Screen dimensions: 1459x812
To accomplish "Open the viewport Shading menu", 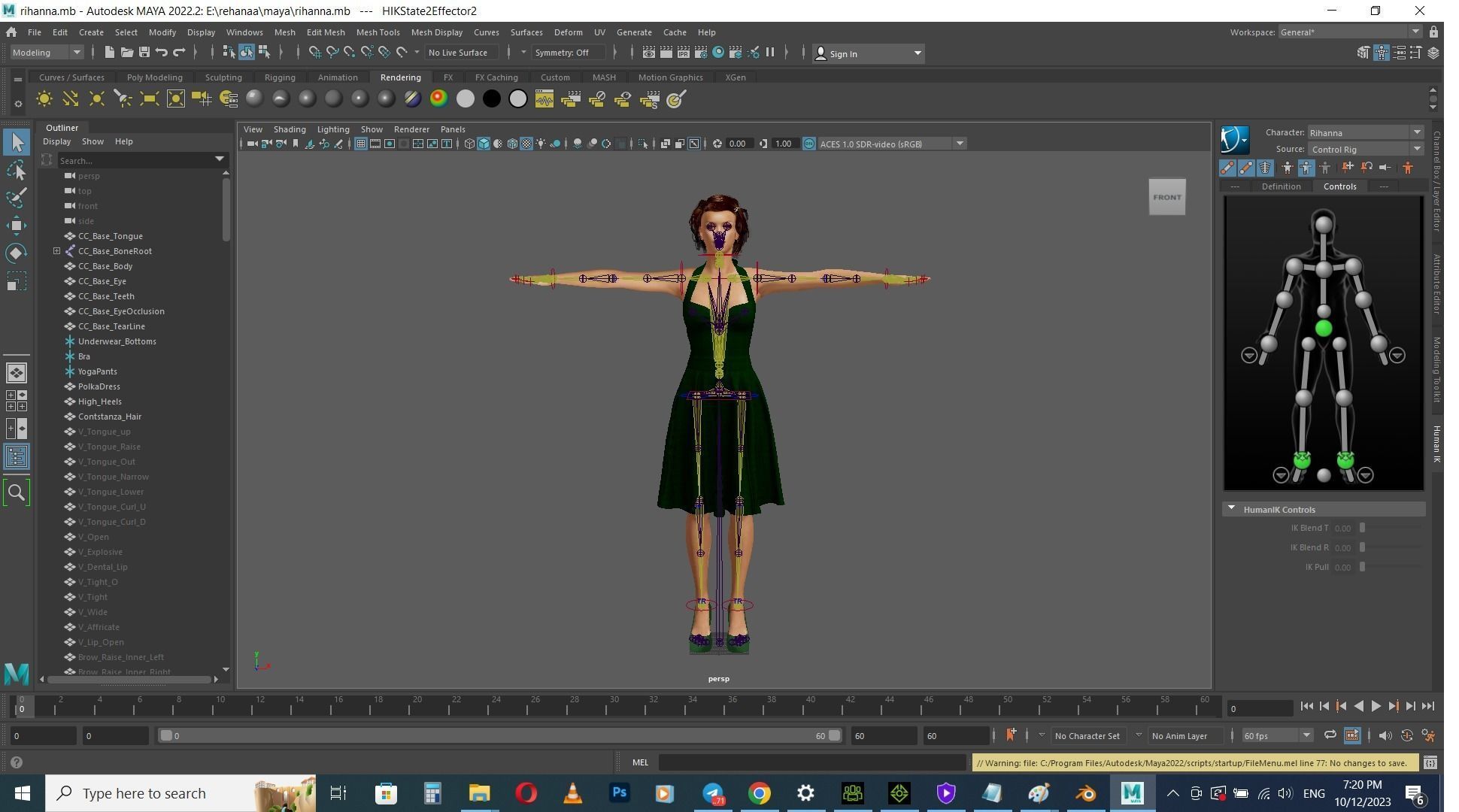I will [289, 129].
